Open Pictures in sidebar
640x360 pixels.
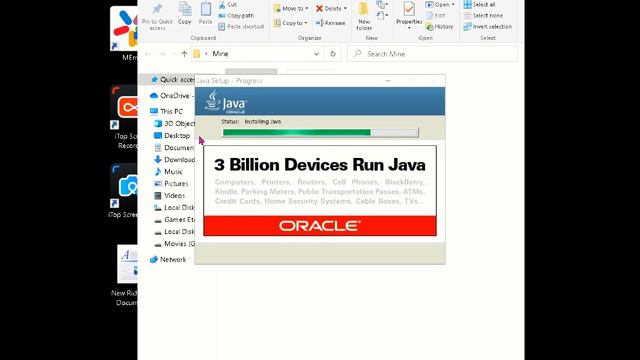(x=171, y=184)
